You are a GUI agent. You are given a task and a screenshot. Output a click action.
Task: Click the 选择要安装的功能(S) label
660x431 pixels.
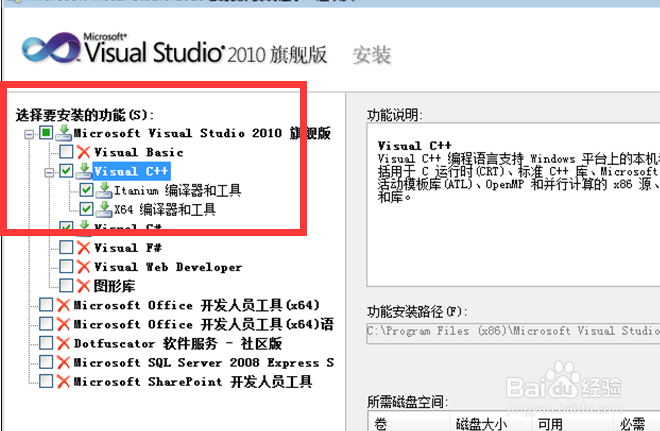(x=85, y=114)
